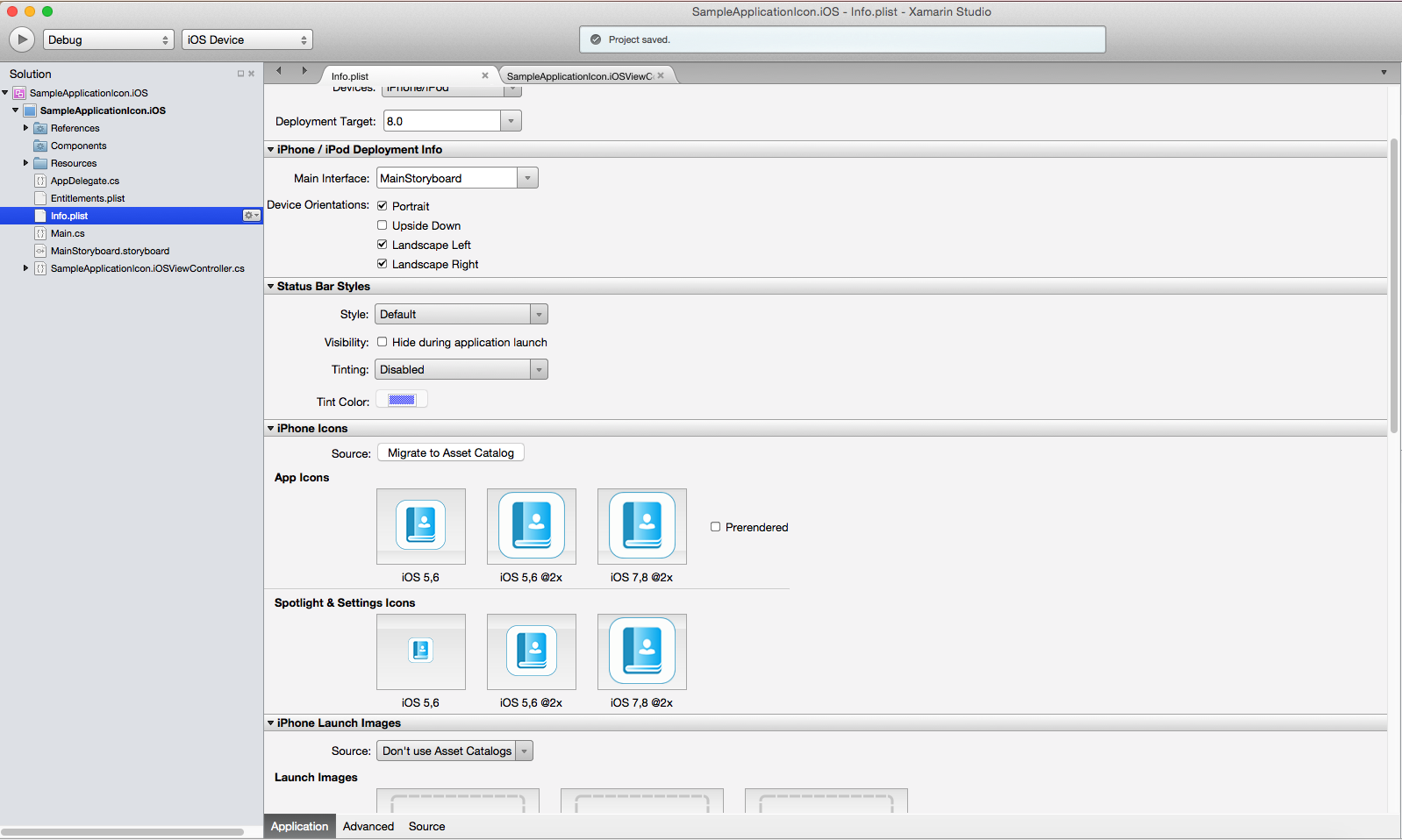
Task: Uncheck the Landscape Left orientation
Action: click(383, 245)
